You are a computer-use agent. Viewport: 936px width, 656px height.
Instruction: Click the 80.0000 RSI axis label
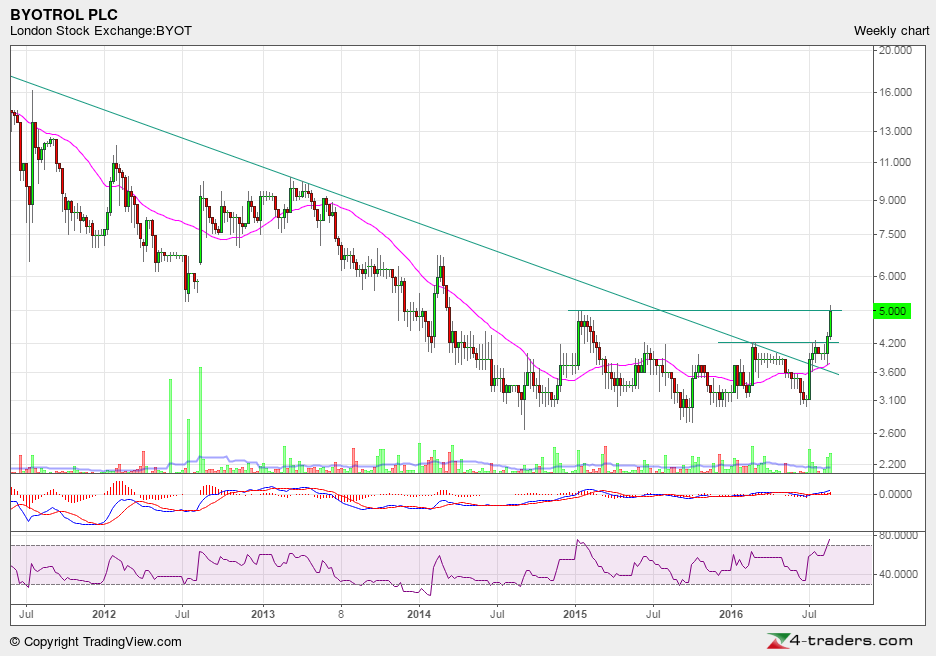(897, 535)
